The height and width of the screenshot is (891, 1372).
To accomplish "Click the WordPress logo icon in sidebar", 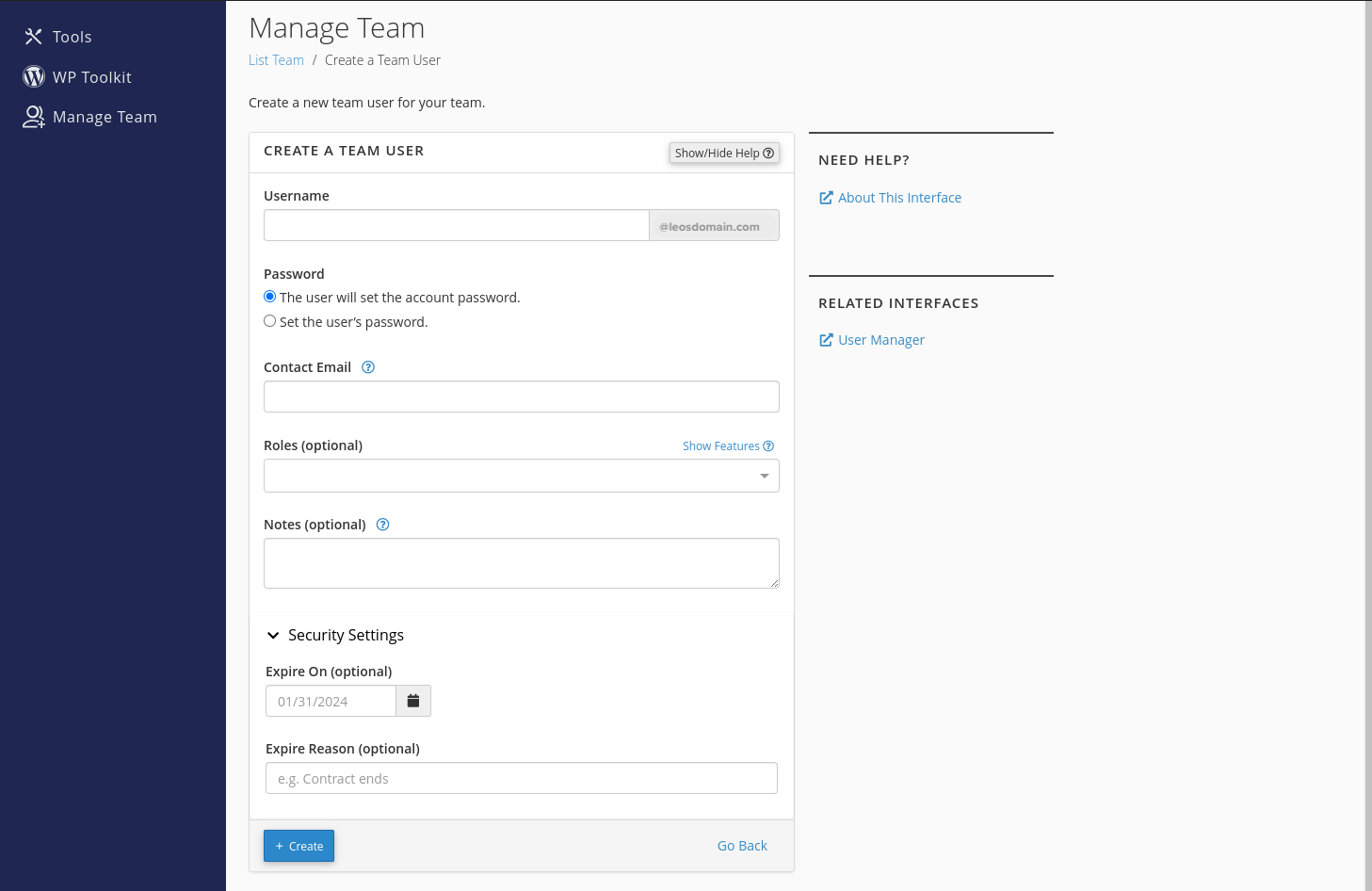I will (34, 77).
